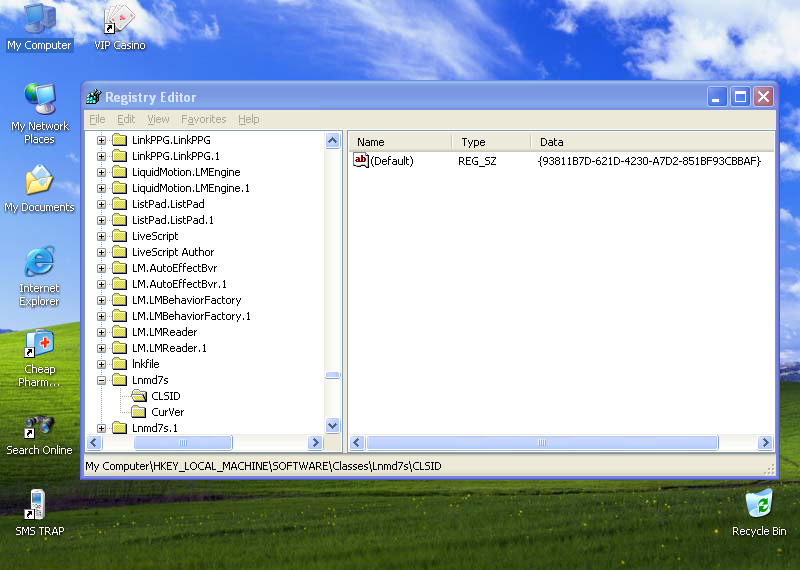Viewport: 800px width, 570px height.
Task: Click the status bar registry path
Action: point(263,466)
